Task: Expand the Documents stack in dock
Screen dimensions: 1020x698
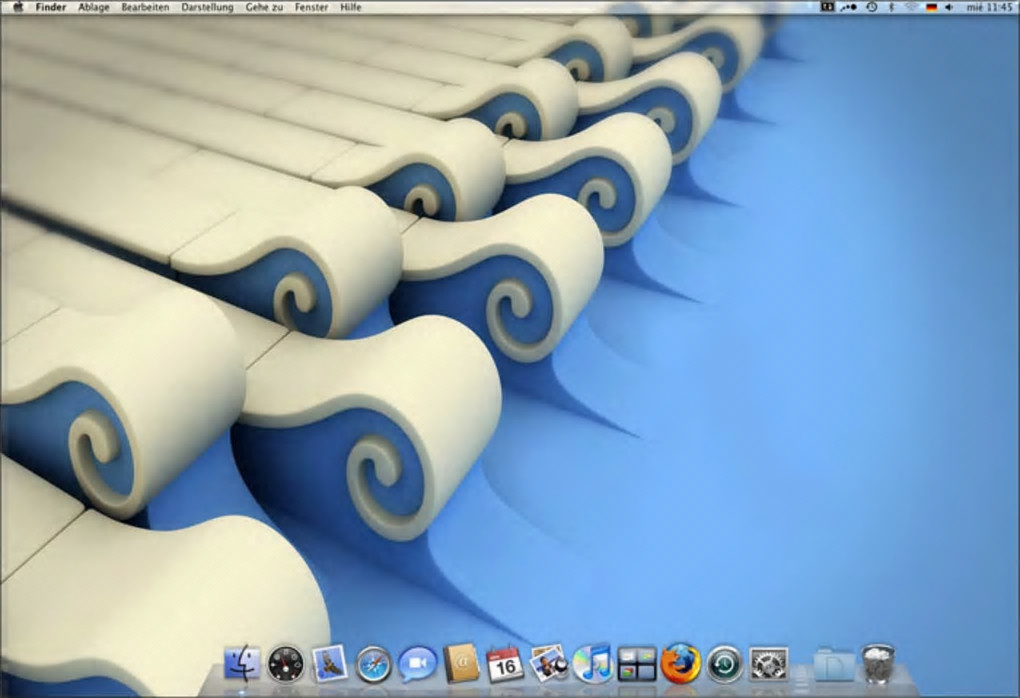Action: pos(833,664)
